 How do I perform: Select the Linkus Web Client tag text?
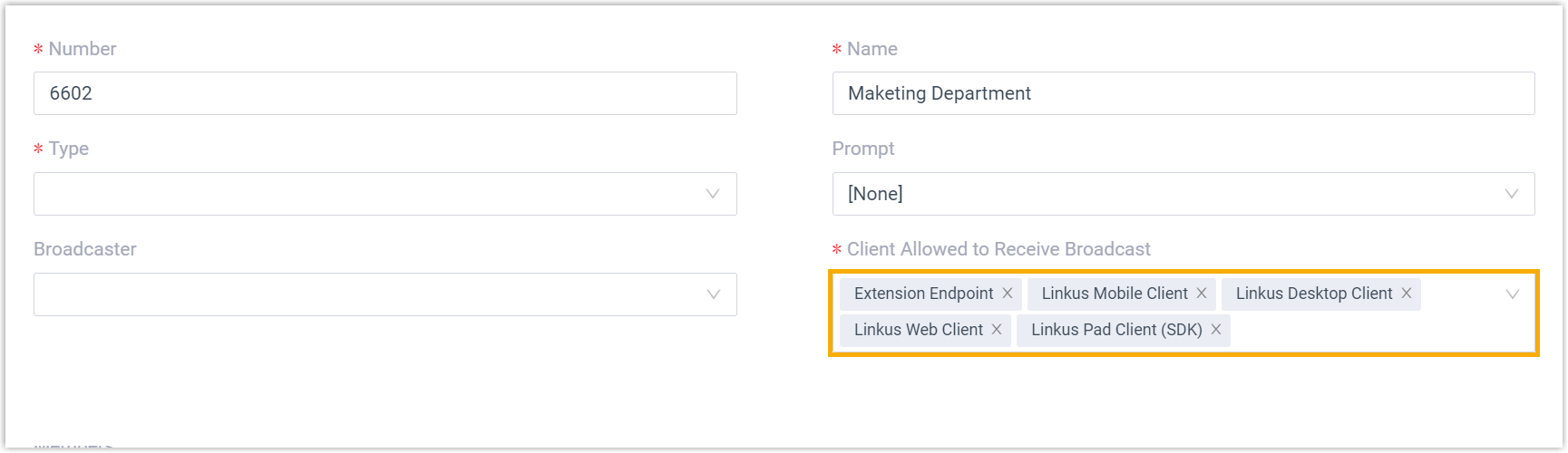918,330
